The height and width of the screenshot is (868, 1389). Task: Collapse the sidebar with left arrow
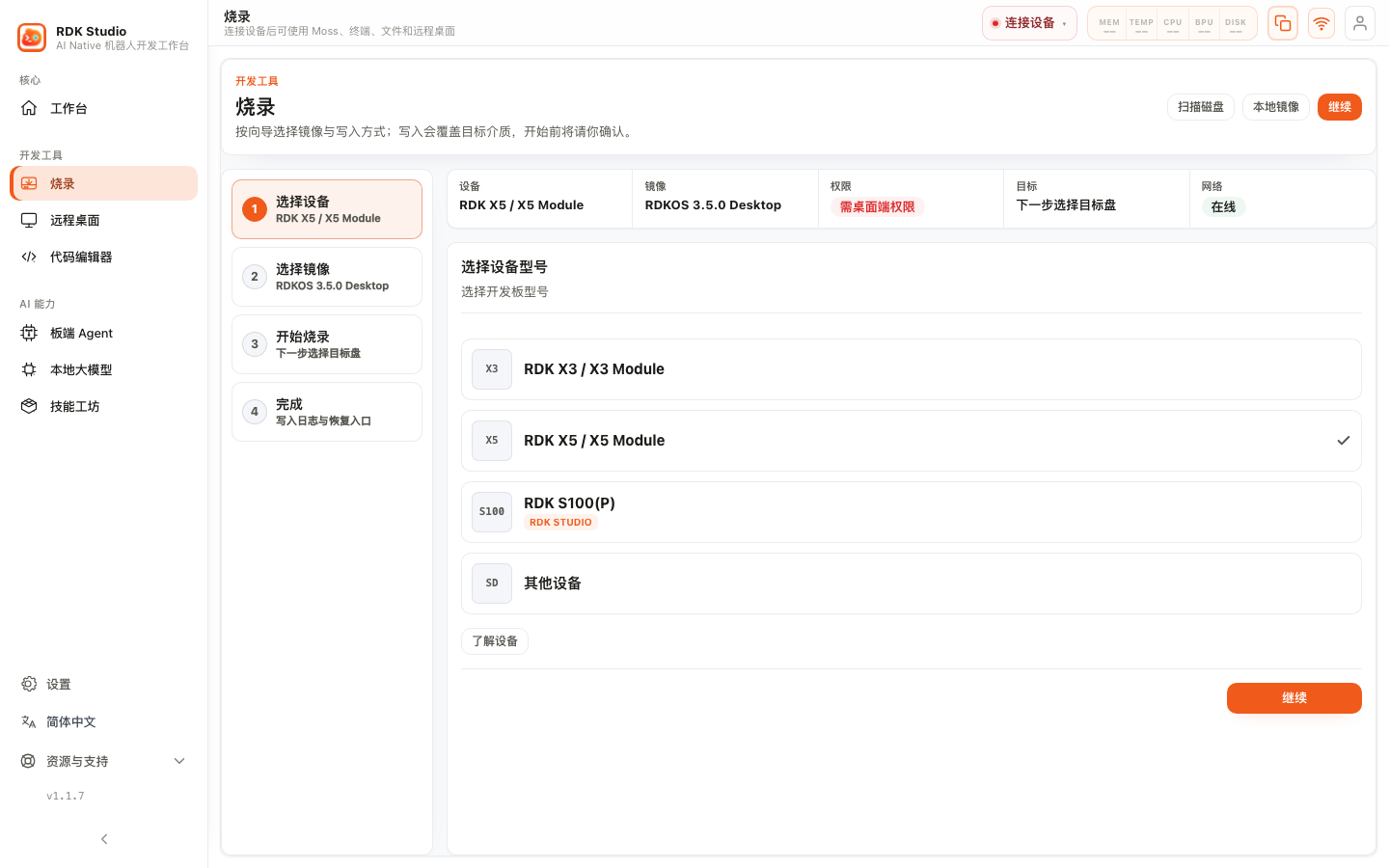click(104, 839)
